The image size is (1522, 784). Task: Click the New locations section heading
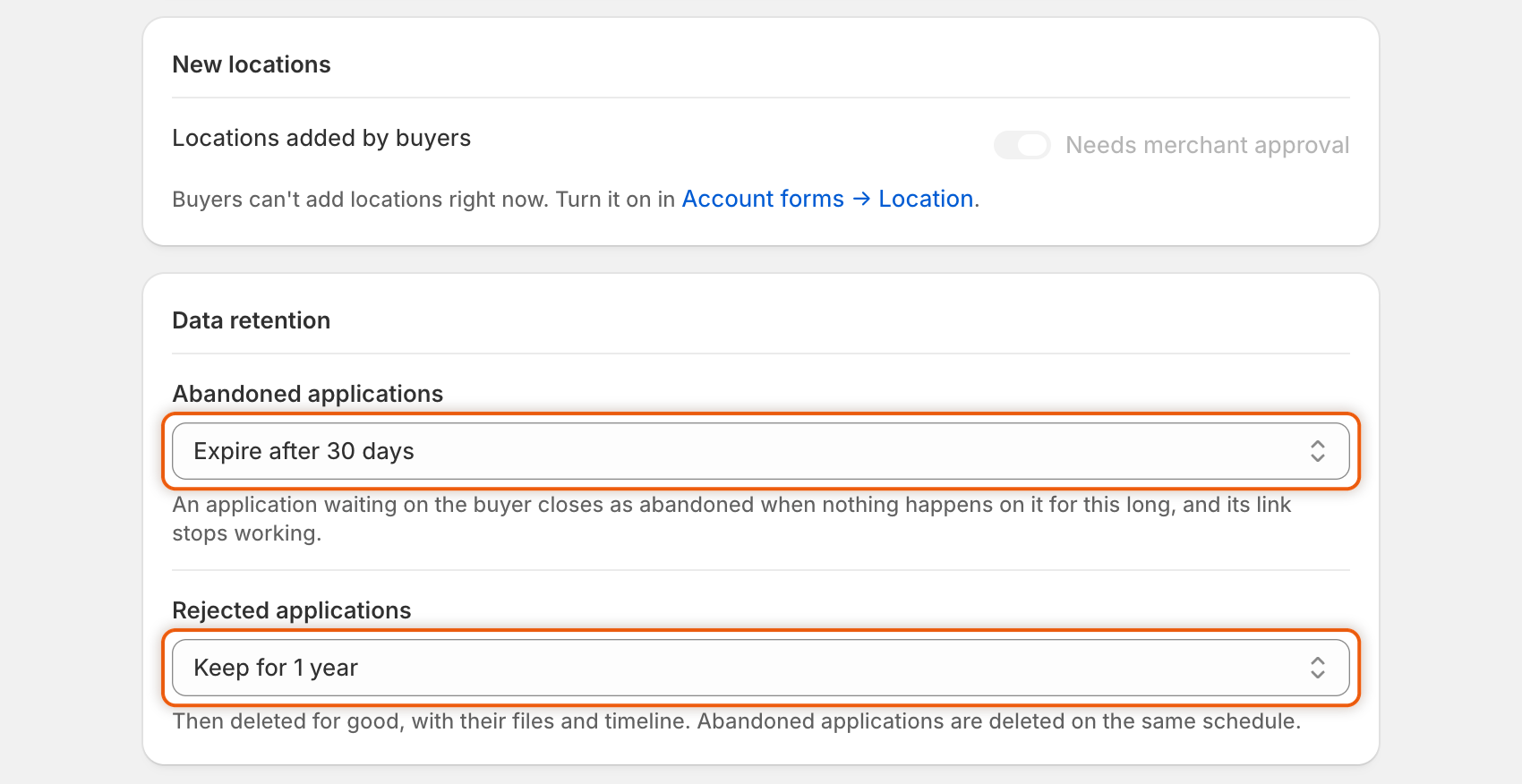252,64
